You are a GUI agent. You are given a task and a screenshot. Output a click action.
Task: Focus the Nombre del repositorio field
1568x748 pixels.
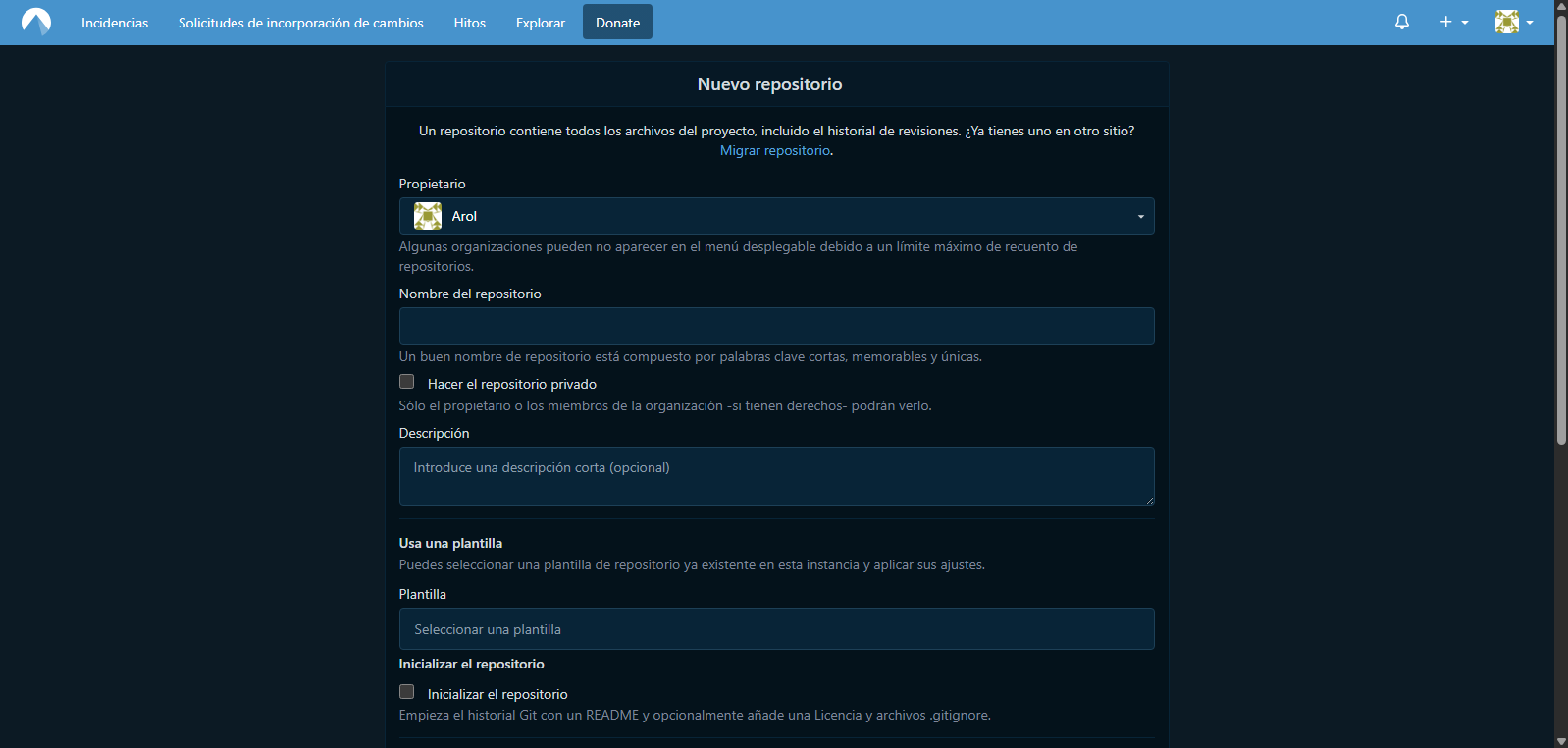tap(776, 326)
